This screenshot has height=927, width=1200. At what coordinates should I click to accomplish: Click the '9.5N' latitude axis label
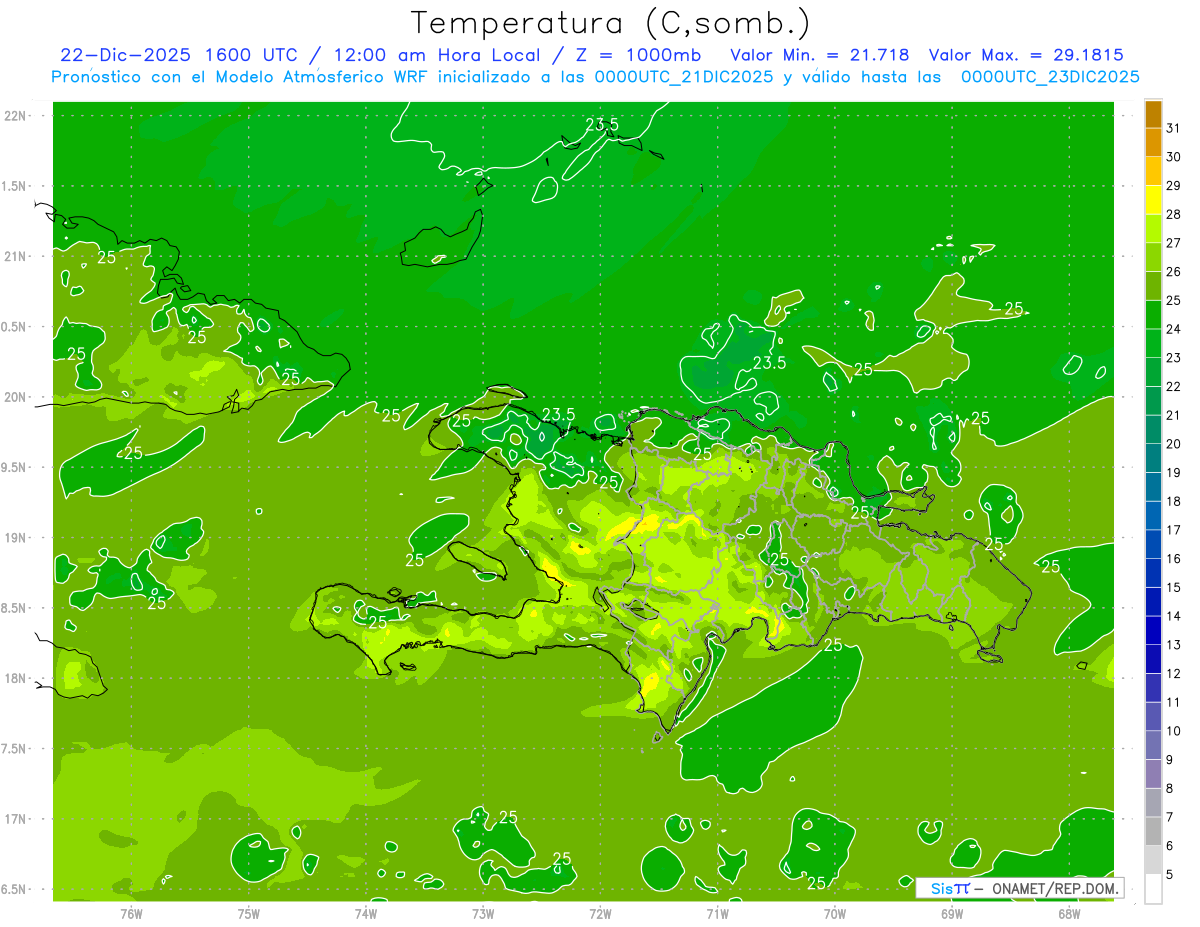click(15, 467)
